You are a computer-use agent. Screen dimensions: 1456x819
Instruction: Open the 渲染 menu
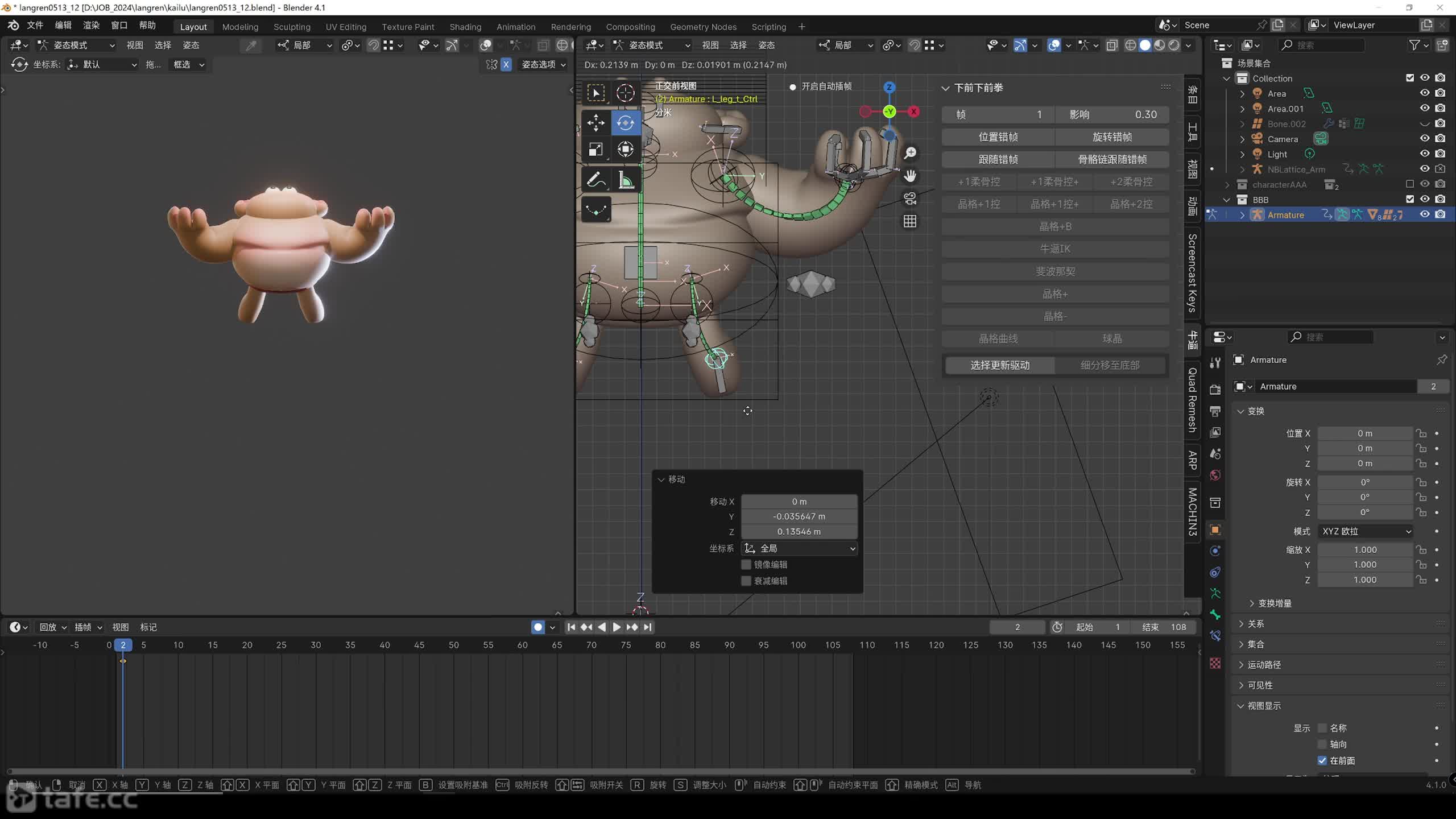point(91,25)
